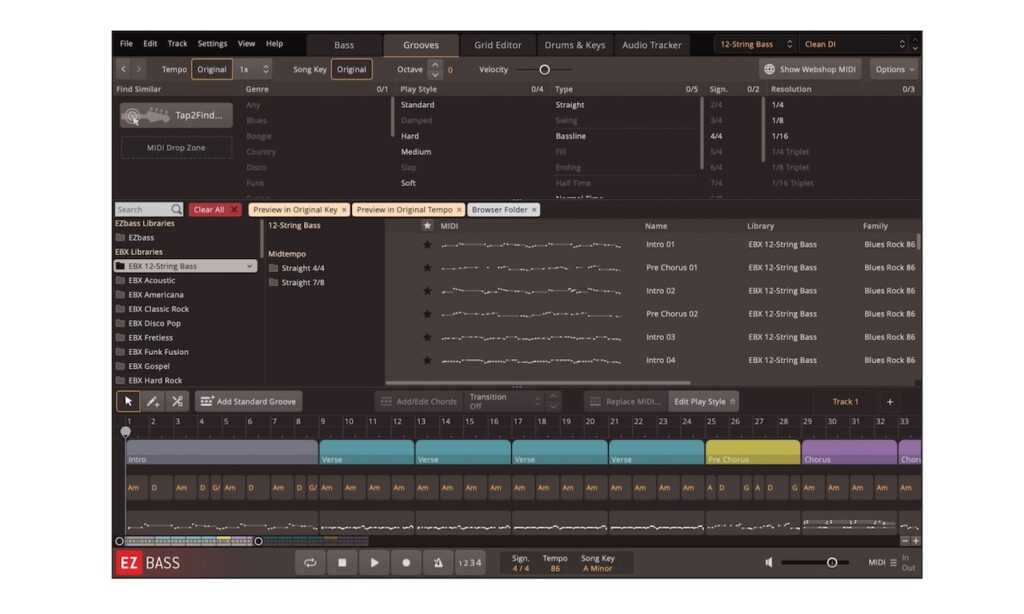Open the 12-String Bass instrument dropdown

pos(756,44)
